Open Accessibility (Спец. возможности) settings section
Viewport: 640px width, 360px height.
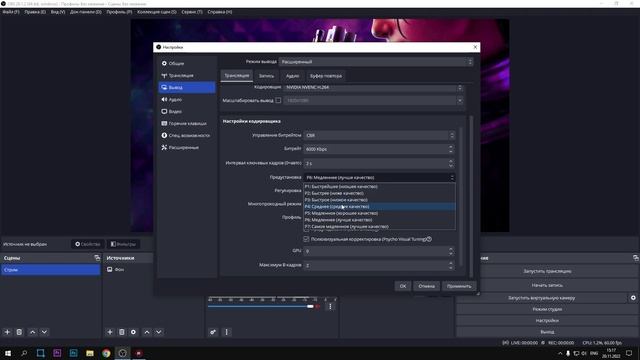(187, 135)
